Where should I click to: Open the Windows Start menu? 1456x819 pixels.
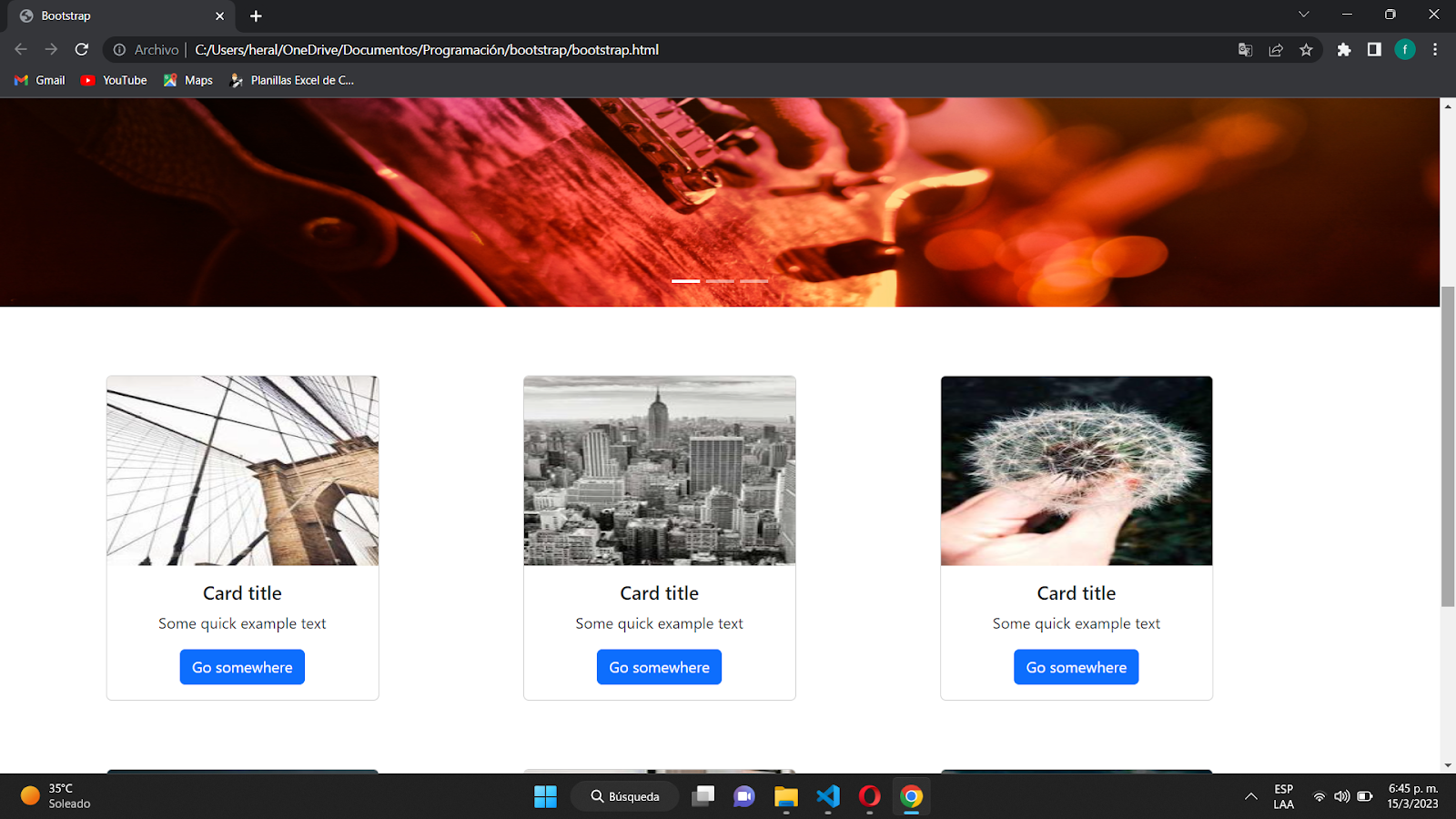point(545,796)
